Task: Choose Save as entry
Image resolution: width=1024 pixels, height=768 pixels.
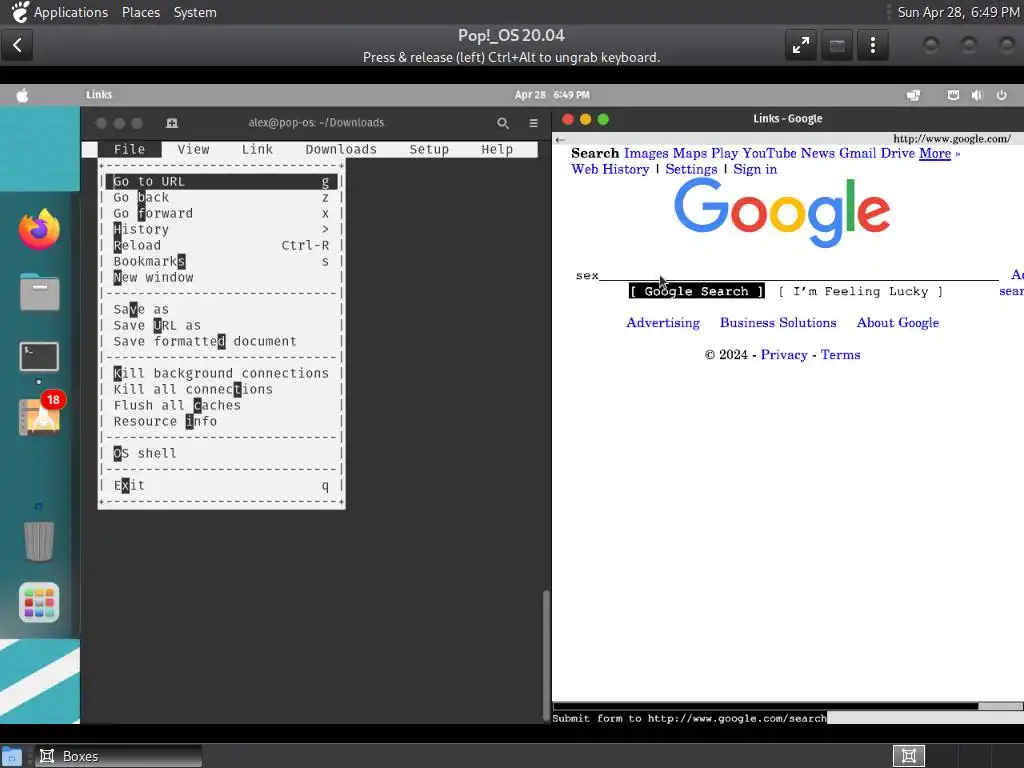Action: [x=221, y=310]
